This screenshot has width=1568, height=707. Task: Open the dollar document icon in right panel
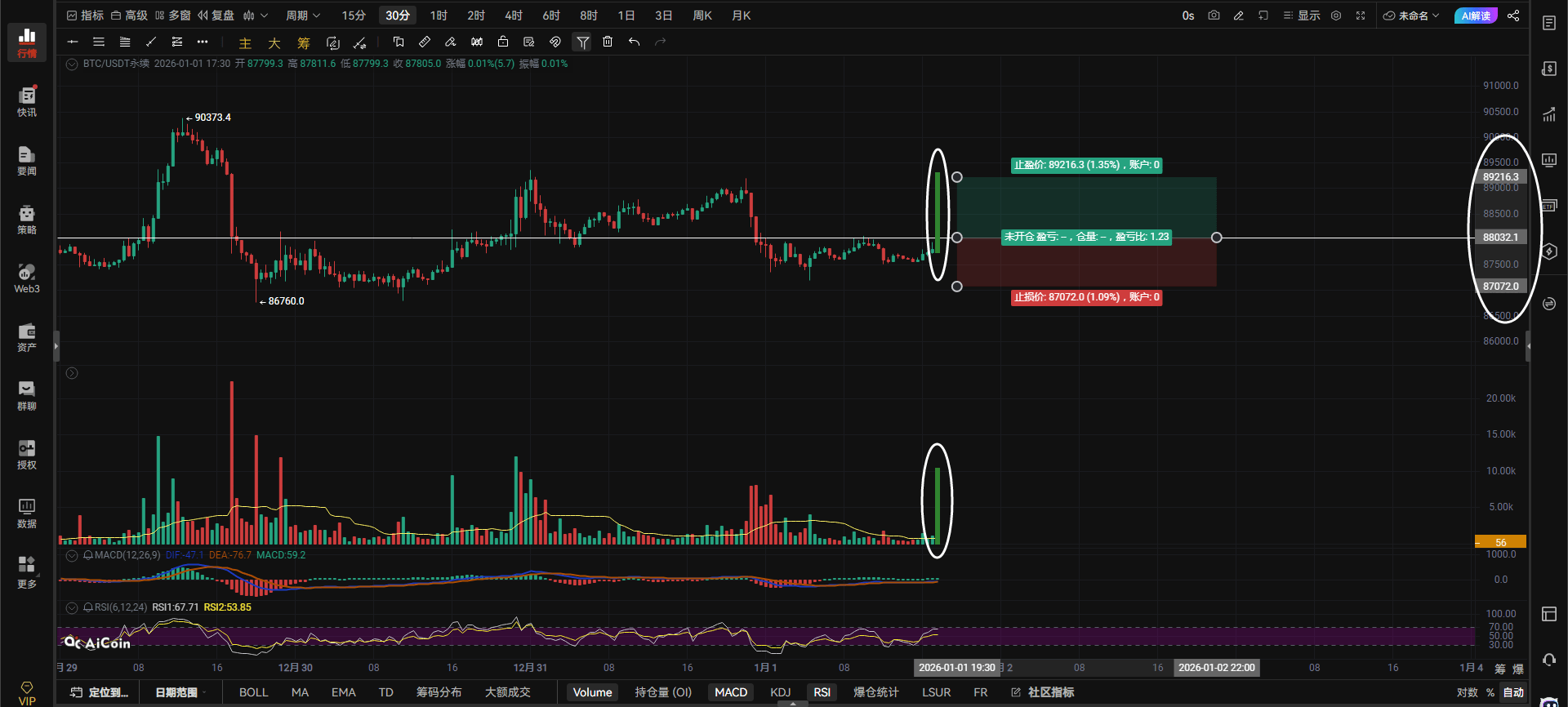point(1549,69)
